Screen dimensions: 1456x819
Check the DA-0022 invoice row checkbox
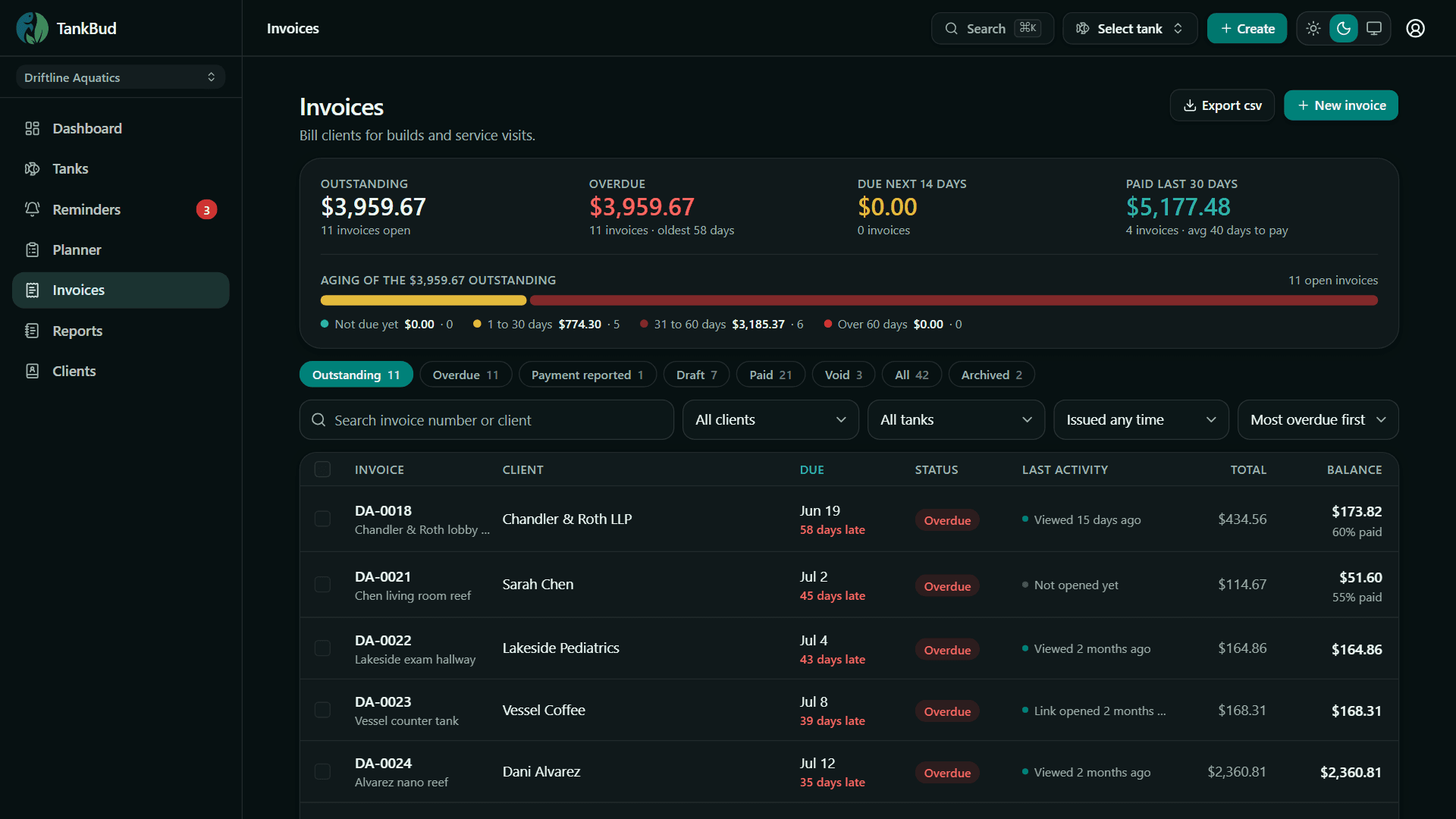(322, 648)
